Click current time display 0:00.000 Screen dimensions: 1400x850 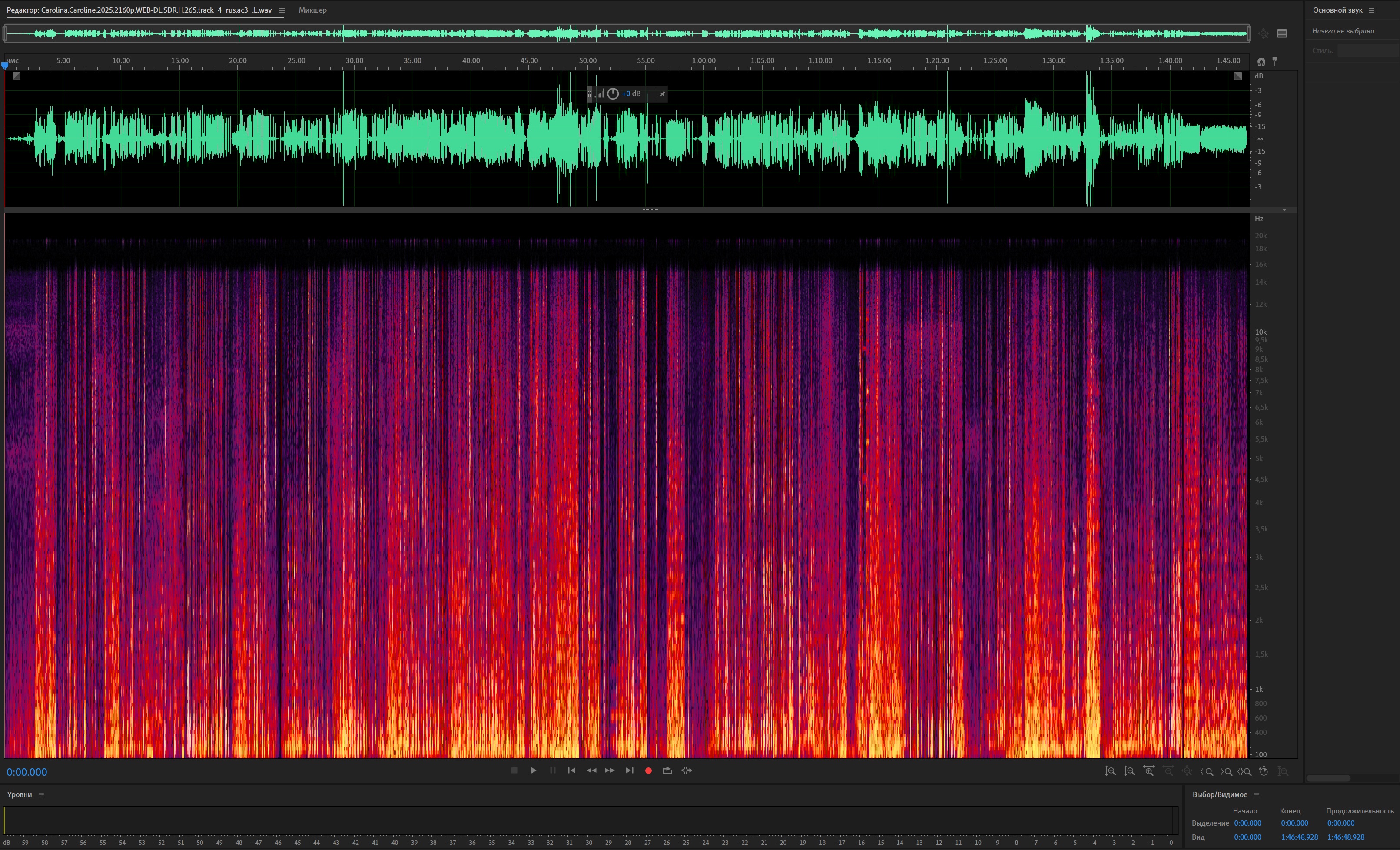(27, 772)
